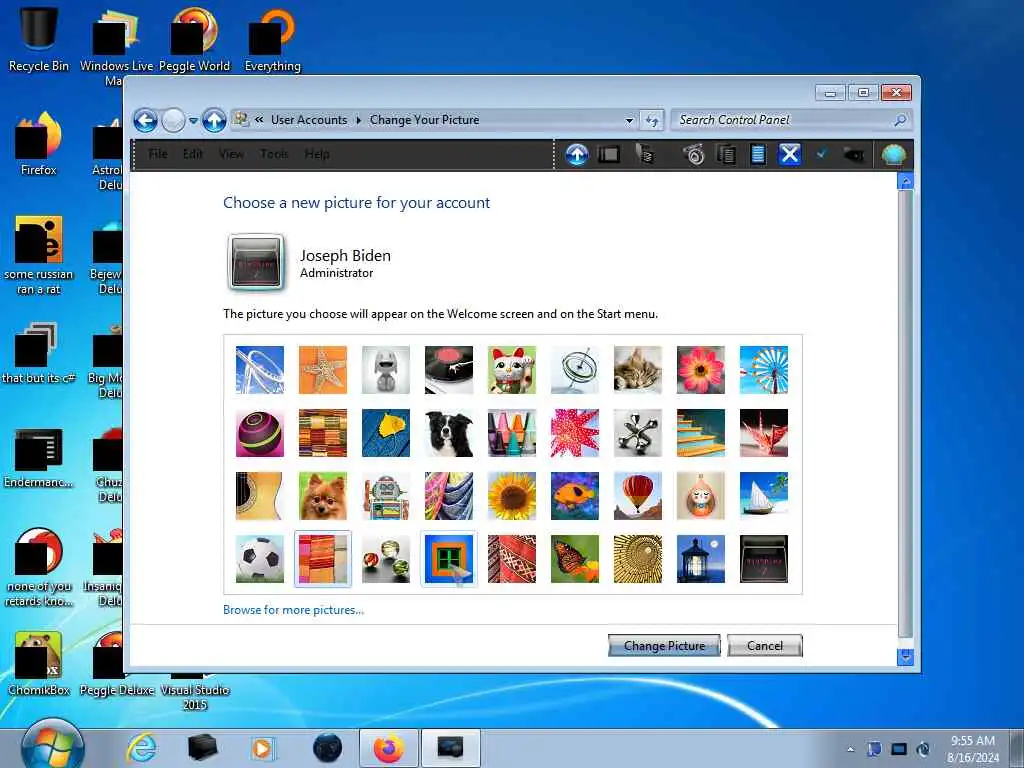Click the Change Picture button
Screen dimensions: 1024x768
coord(664,646)
